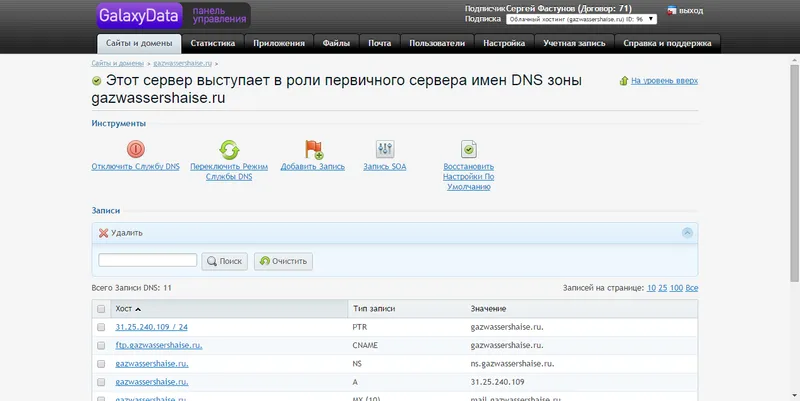
Task: Click the GalaxyData logo
Action: tap(139, 15)
